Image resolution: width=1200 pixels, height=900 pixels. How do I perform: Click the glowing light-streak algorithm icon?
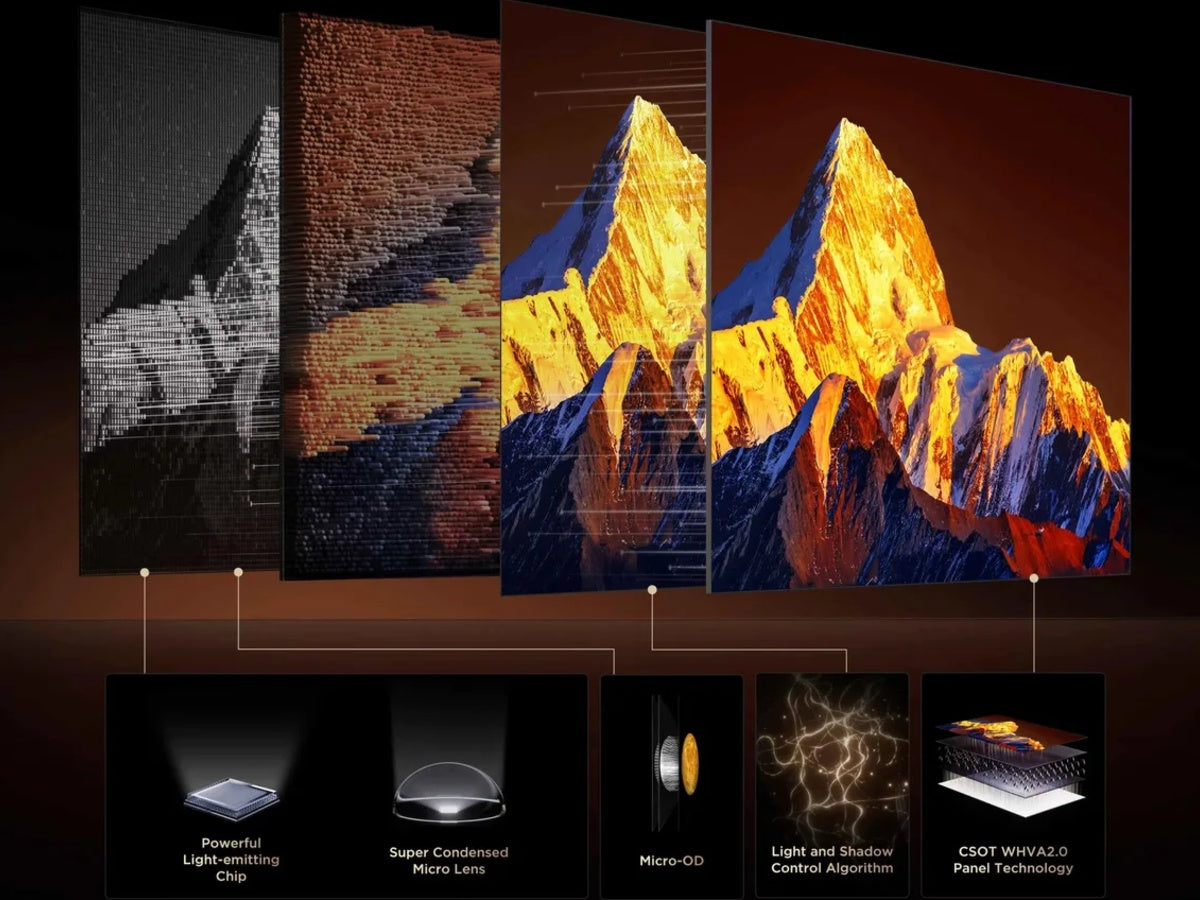click(832, 759)
